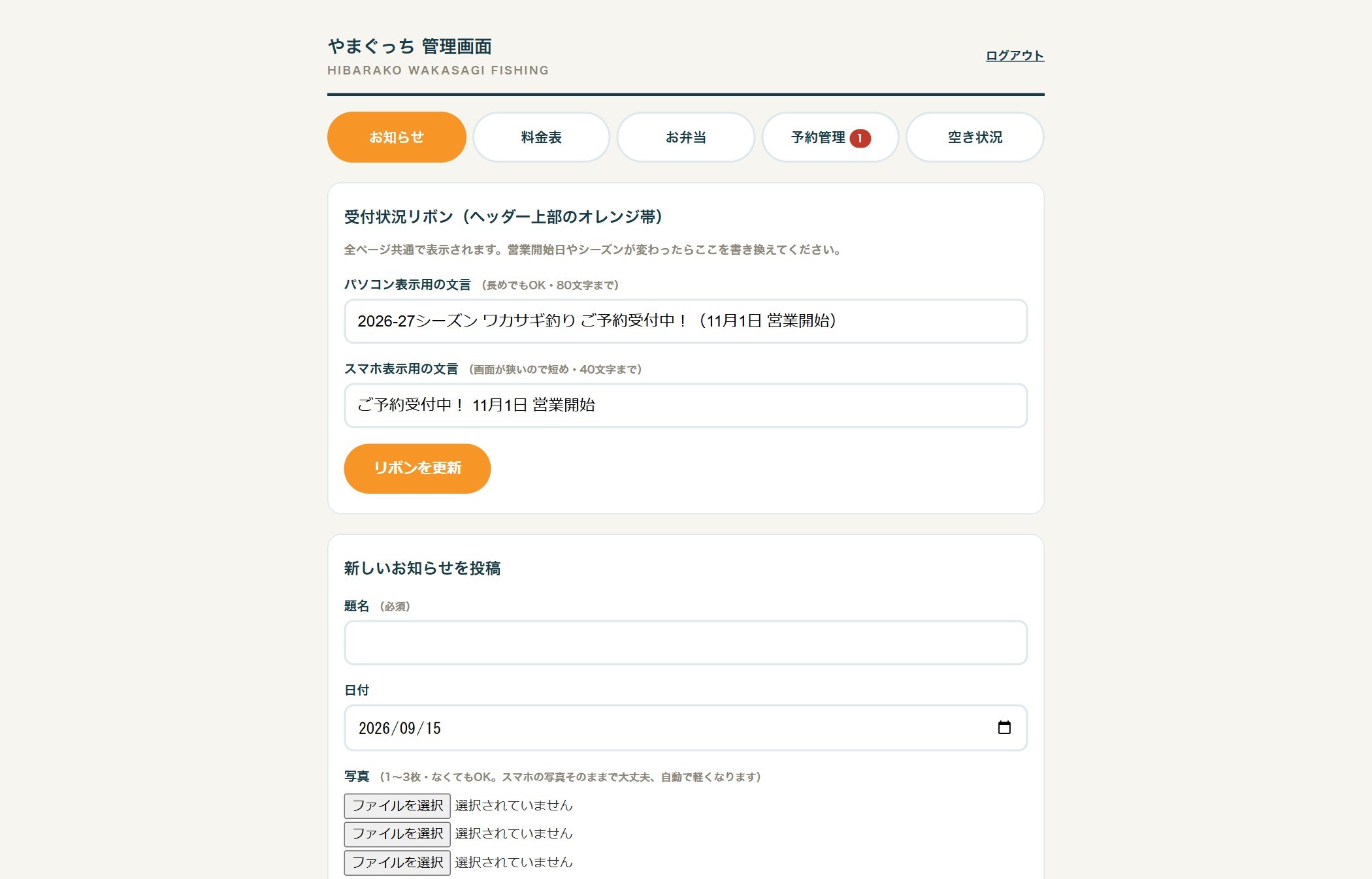1372x879 pixels.
Task: Click the 題名 (必須) label
Action: pyautogui.click(x=377, y=607)
